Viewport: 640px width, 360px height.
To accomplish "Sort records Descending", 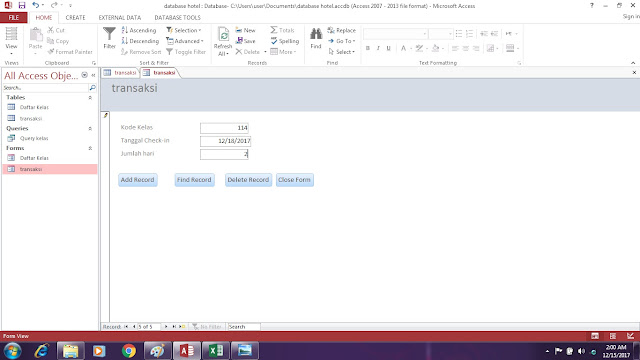I will [x=140, y=41].
